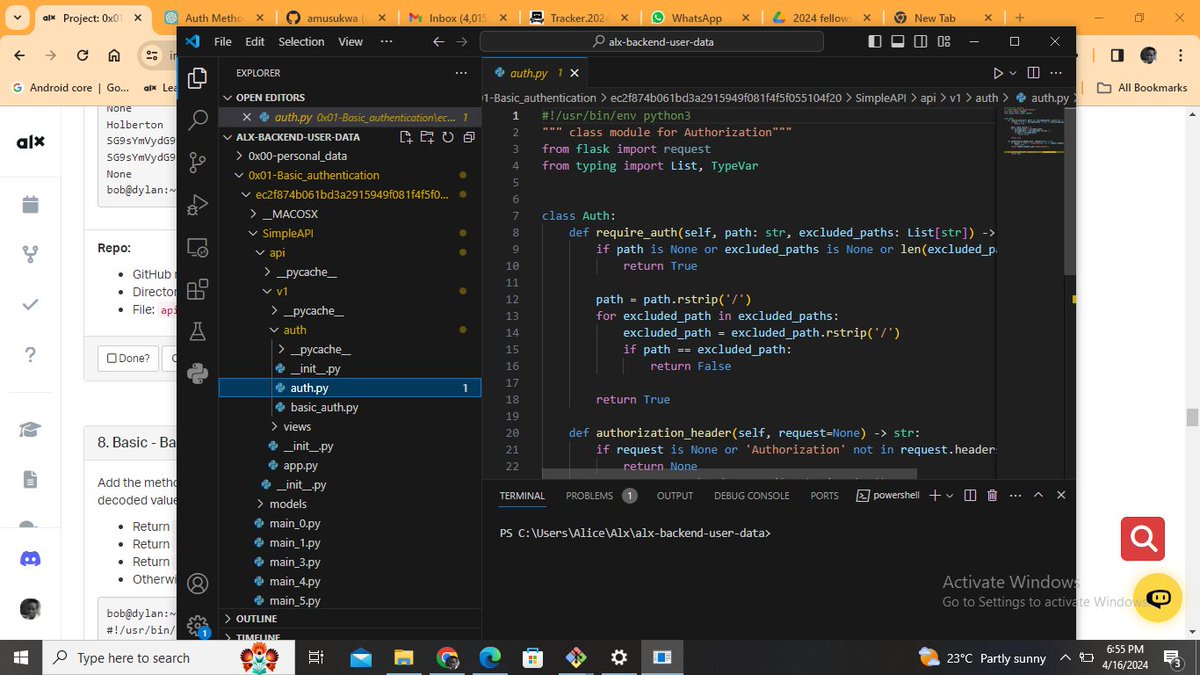Screen dimensions: 1200x675
Task: Open Chrome from the Windows taskbar
Action: [x=447, y=657]
